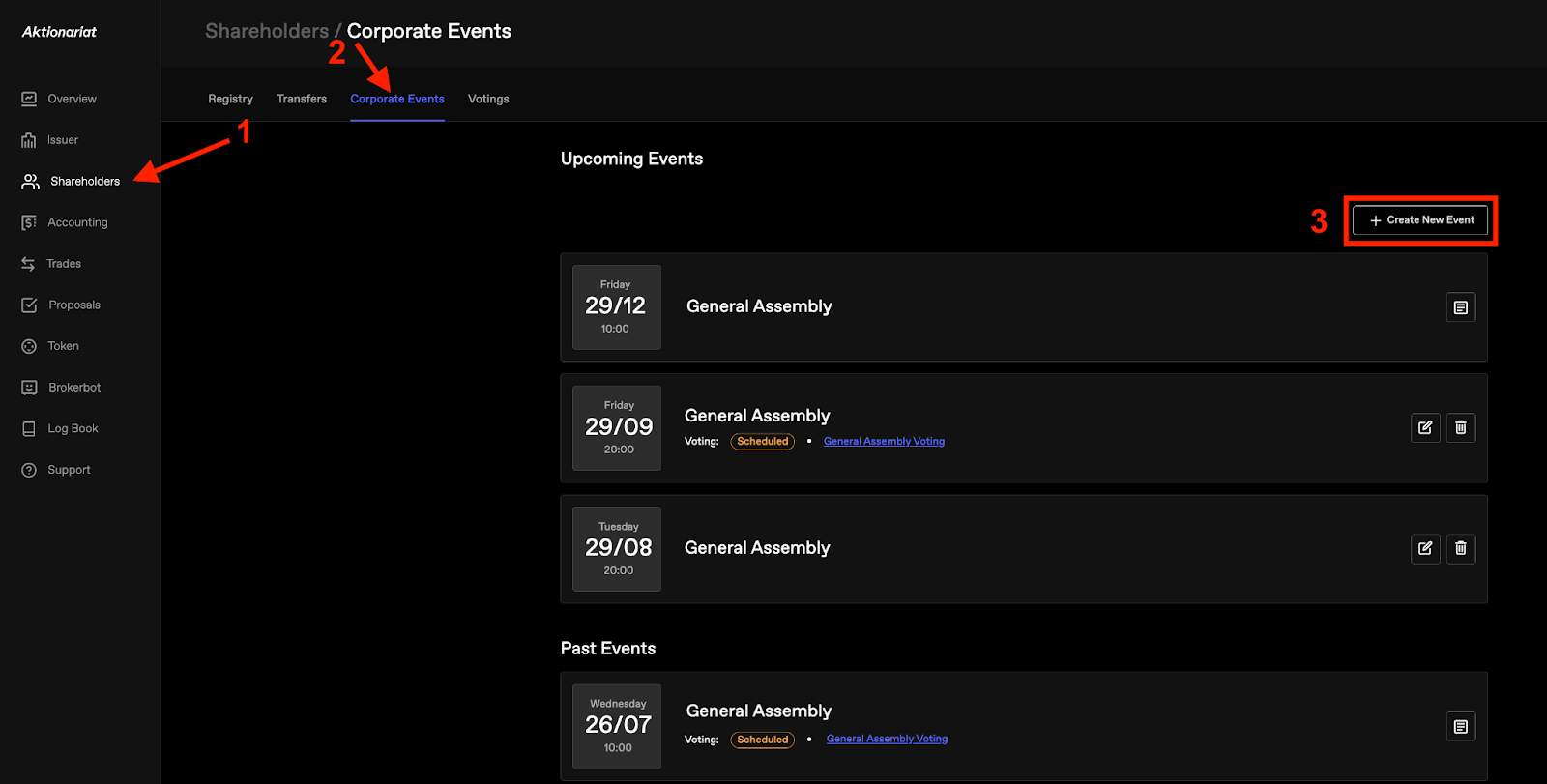This screenshot has height=784, width=1547.
Task: Delete the 29/09 General Assembly event
Action: click(1461, 427)
